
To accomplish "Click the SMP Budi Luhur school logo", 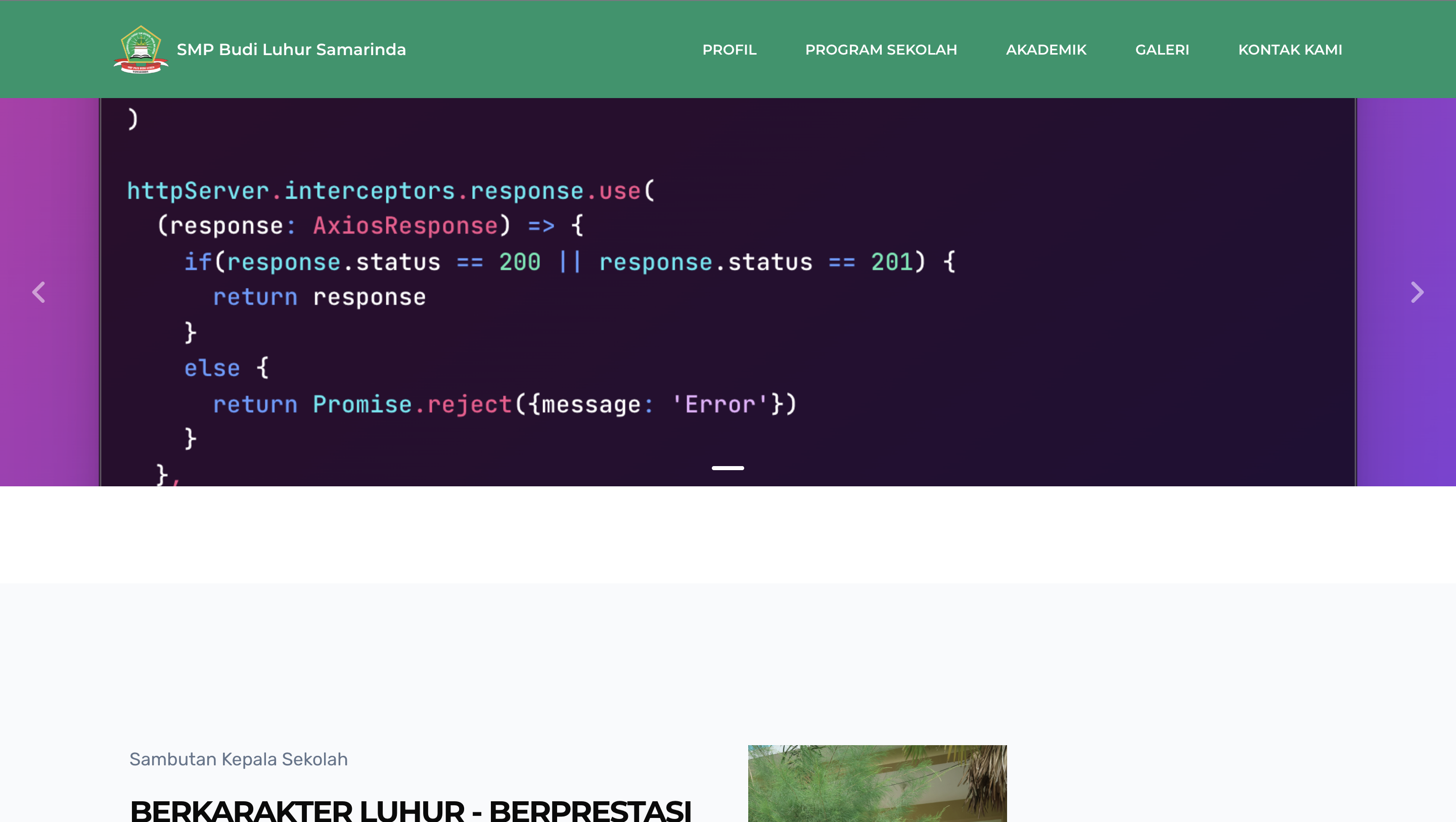I will pos(141,50).
